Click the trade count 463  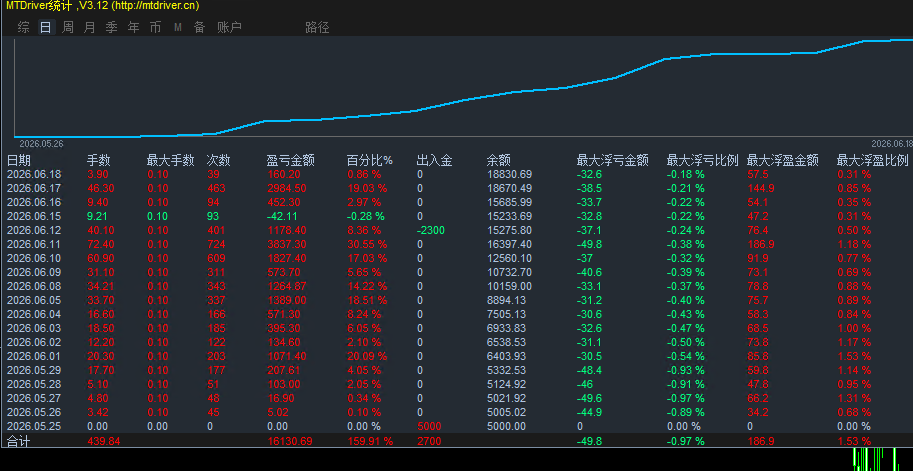[216, 189]
